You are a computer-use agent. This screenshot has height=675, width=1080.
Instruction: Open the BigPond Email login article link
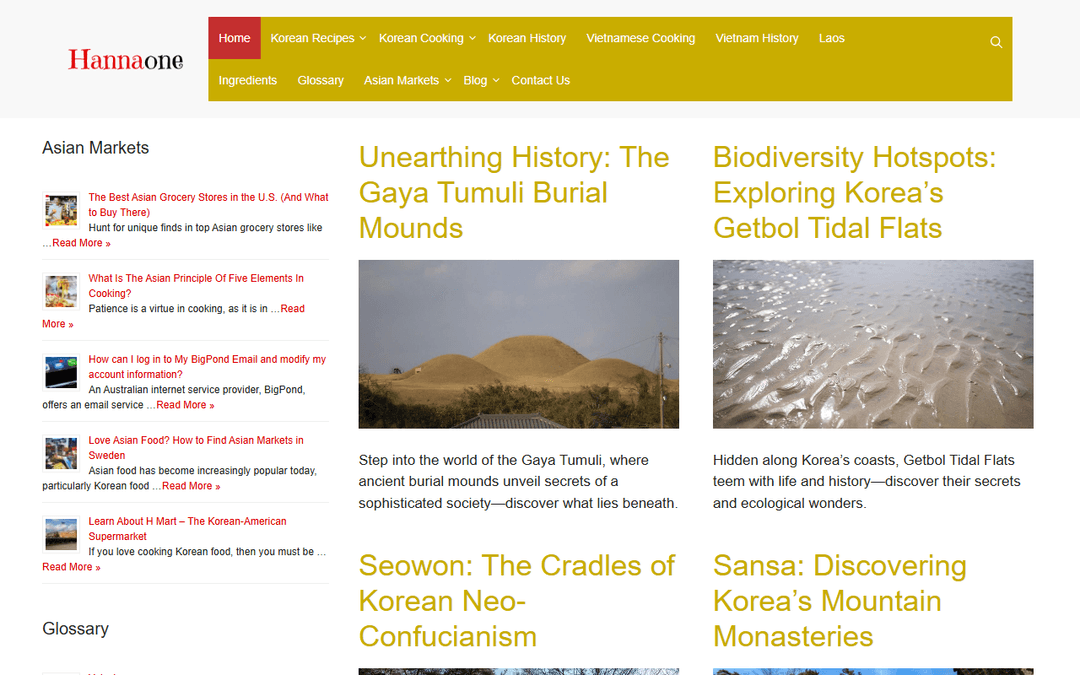point(207,366)
